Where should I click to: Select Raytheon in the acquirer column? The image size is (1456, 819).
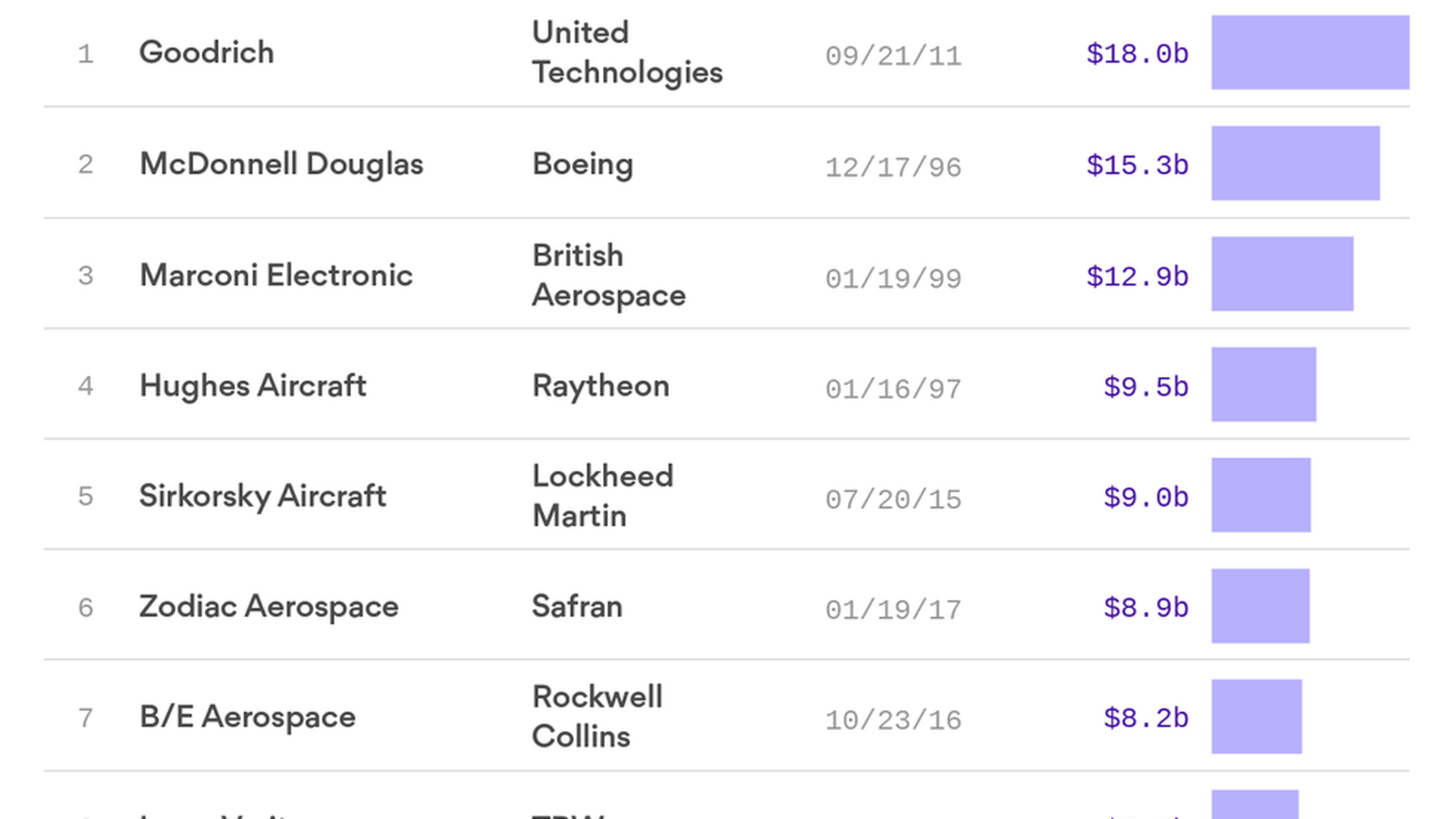point(601,387)
